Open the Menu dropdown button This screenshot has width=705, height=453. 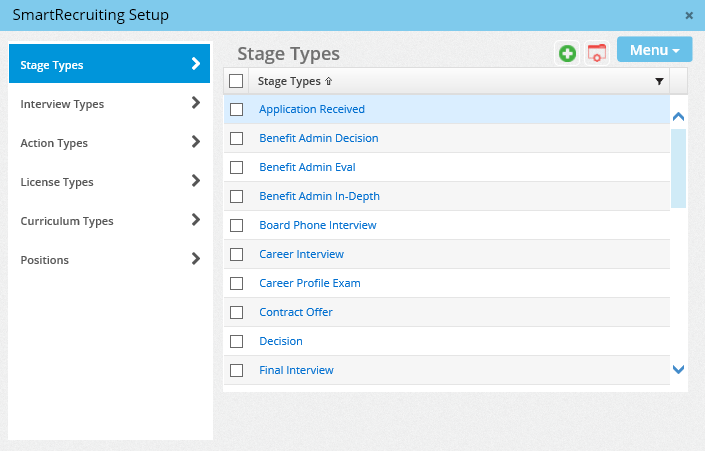click(654, 50)
